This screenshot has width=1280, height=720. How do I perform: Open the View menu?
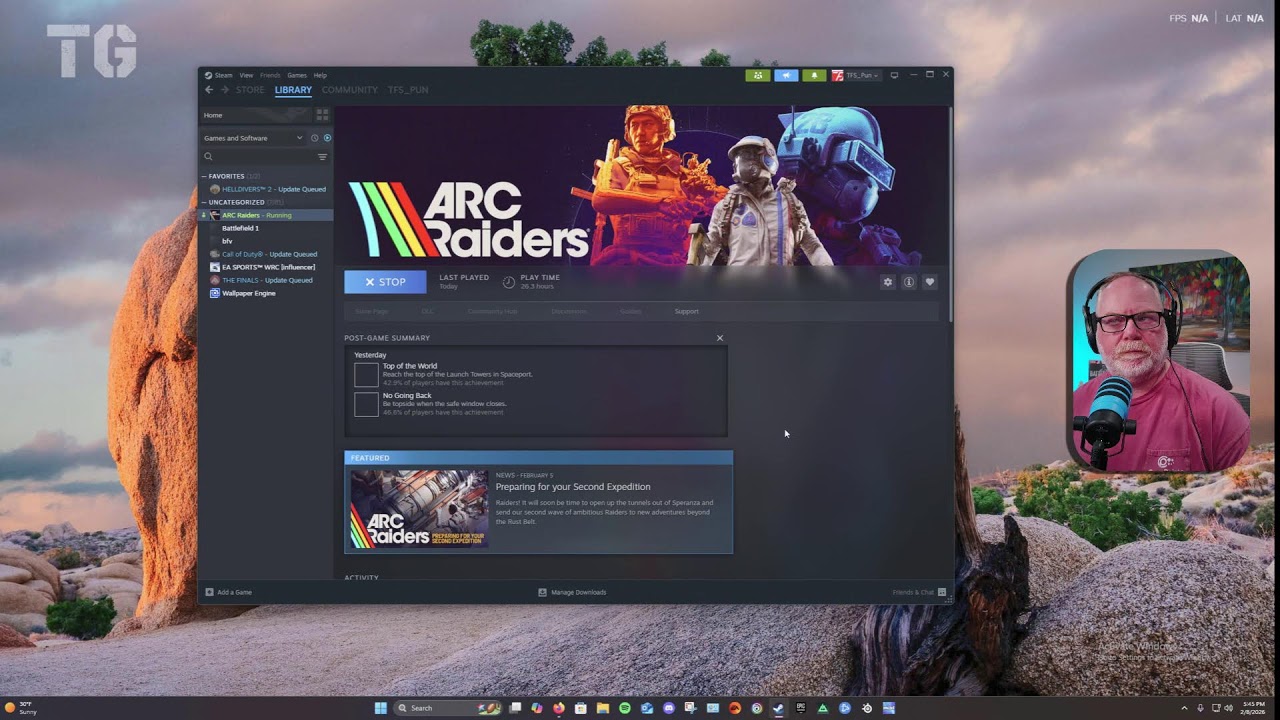(x=246, y=75)
